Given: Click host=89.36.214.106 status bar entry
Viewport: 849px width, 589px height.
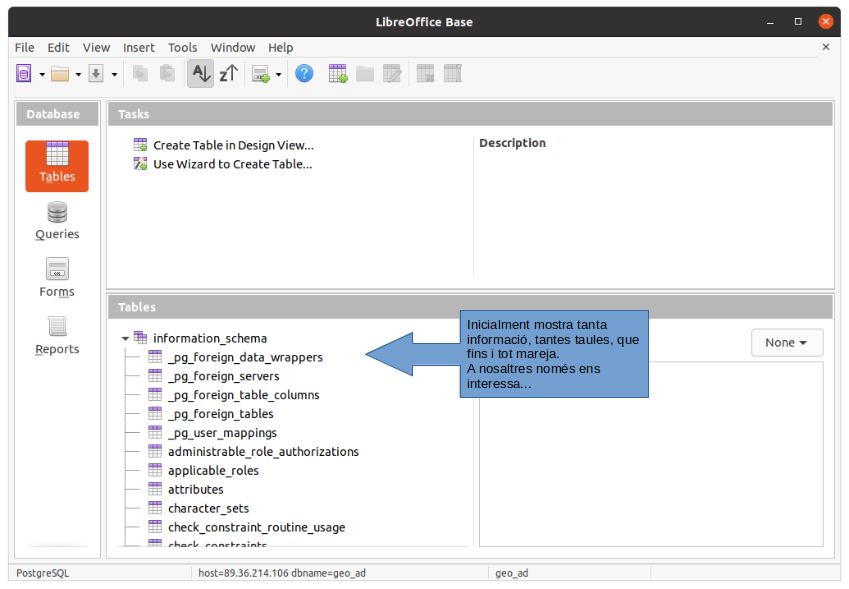Looking at the screenshot, I should [x=282, y=573].
